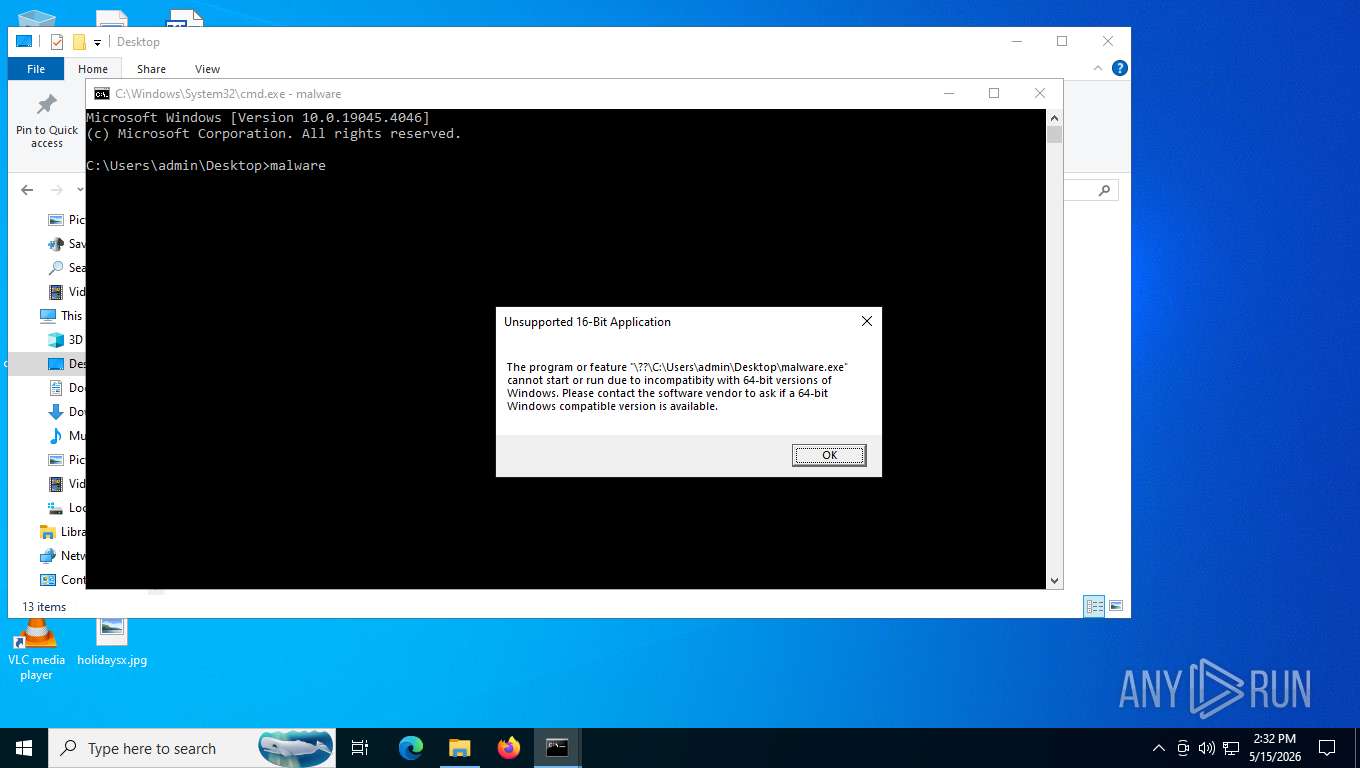Minimize the cmd.exe window
This screenshot has width=1360, height=768.
[x=948, y=93]
